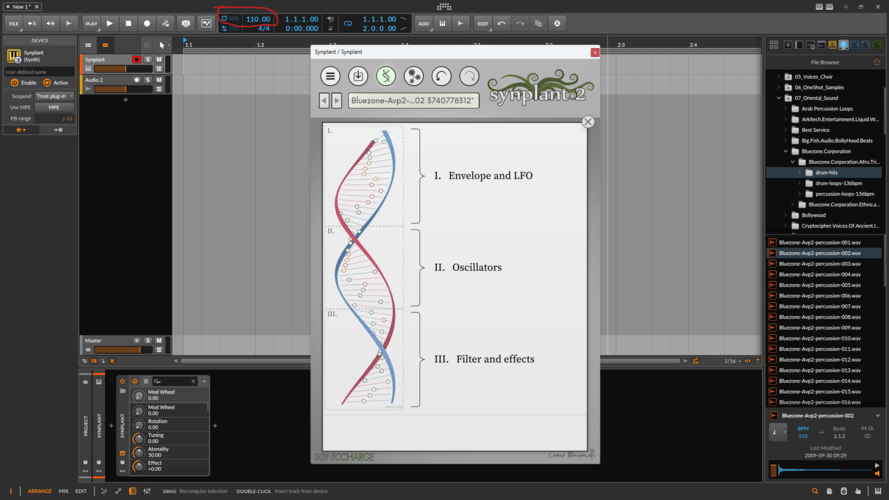Click the tempo value 110.00
This screenshot has width=889, height=500.
click(x=258, y=19)
